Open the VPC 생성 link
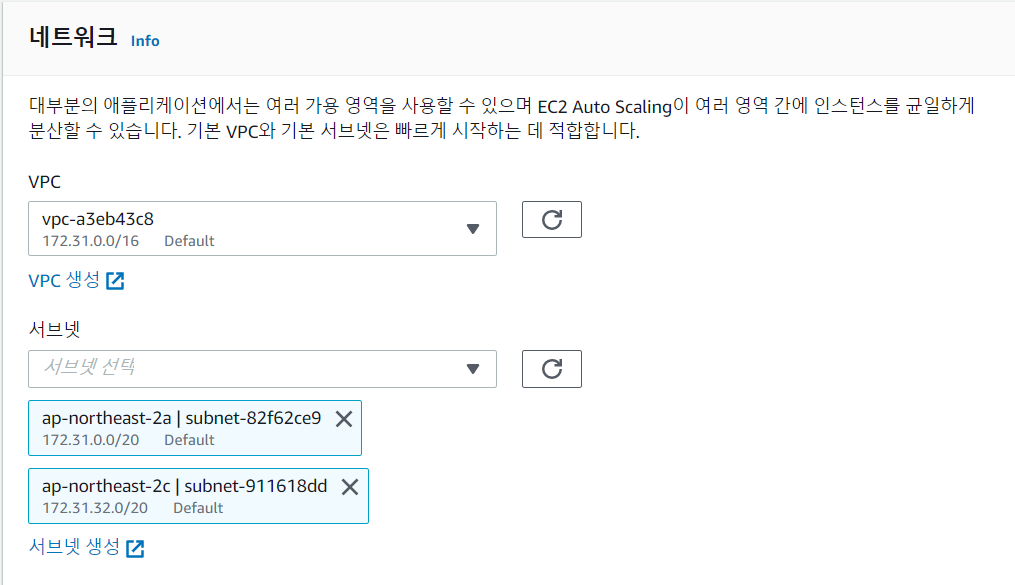This screenshot has height=585, width=1015. (64, 281)
